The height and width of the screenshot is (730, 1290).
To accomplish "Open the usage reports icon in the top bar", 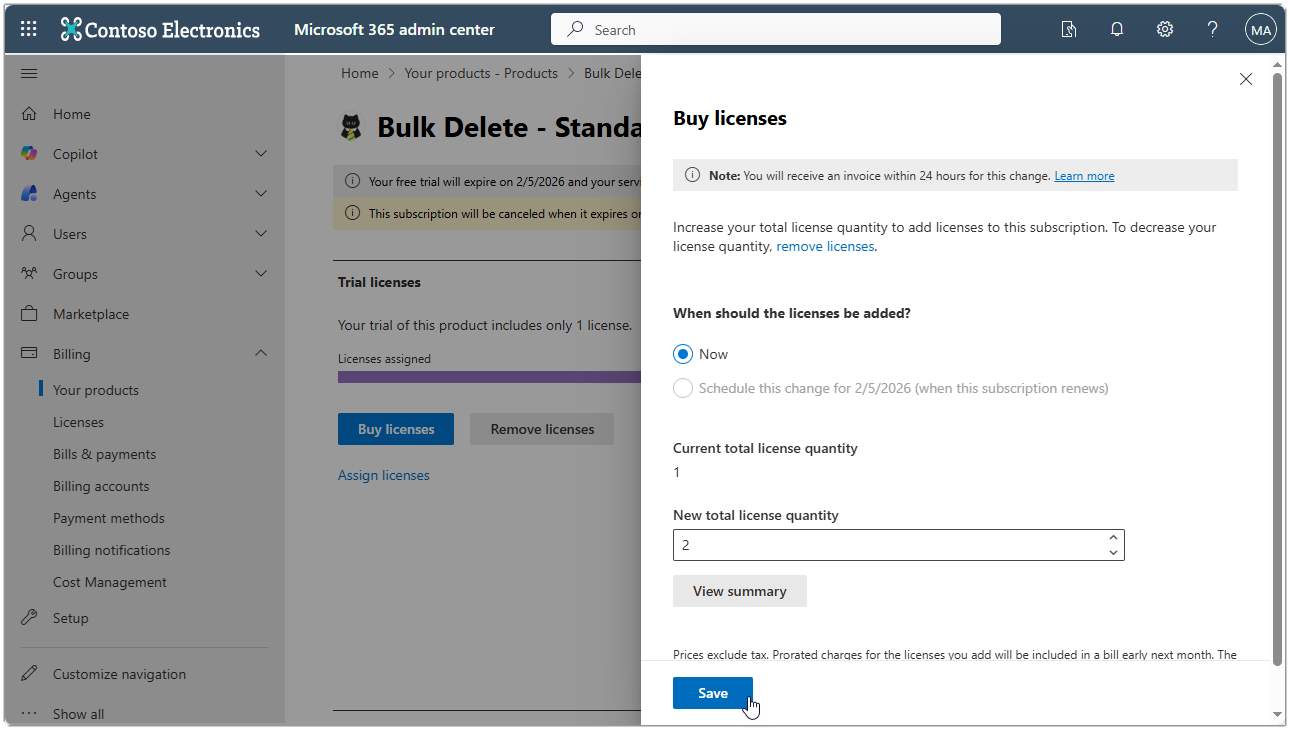I will click(1069, 29).
